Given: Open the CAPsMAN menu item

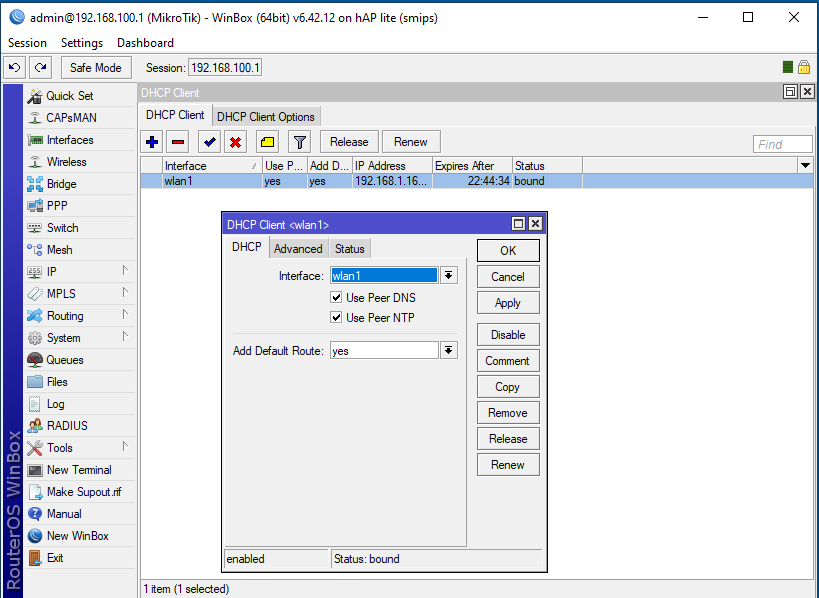Looking at the screenshot, I should 80,118.
